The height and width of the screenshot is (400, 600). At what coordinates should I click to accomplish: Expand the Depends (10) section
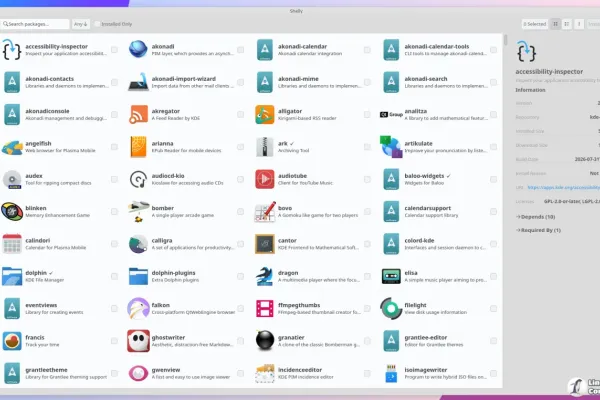(x=535, y=217)
